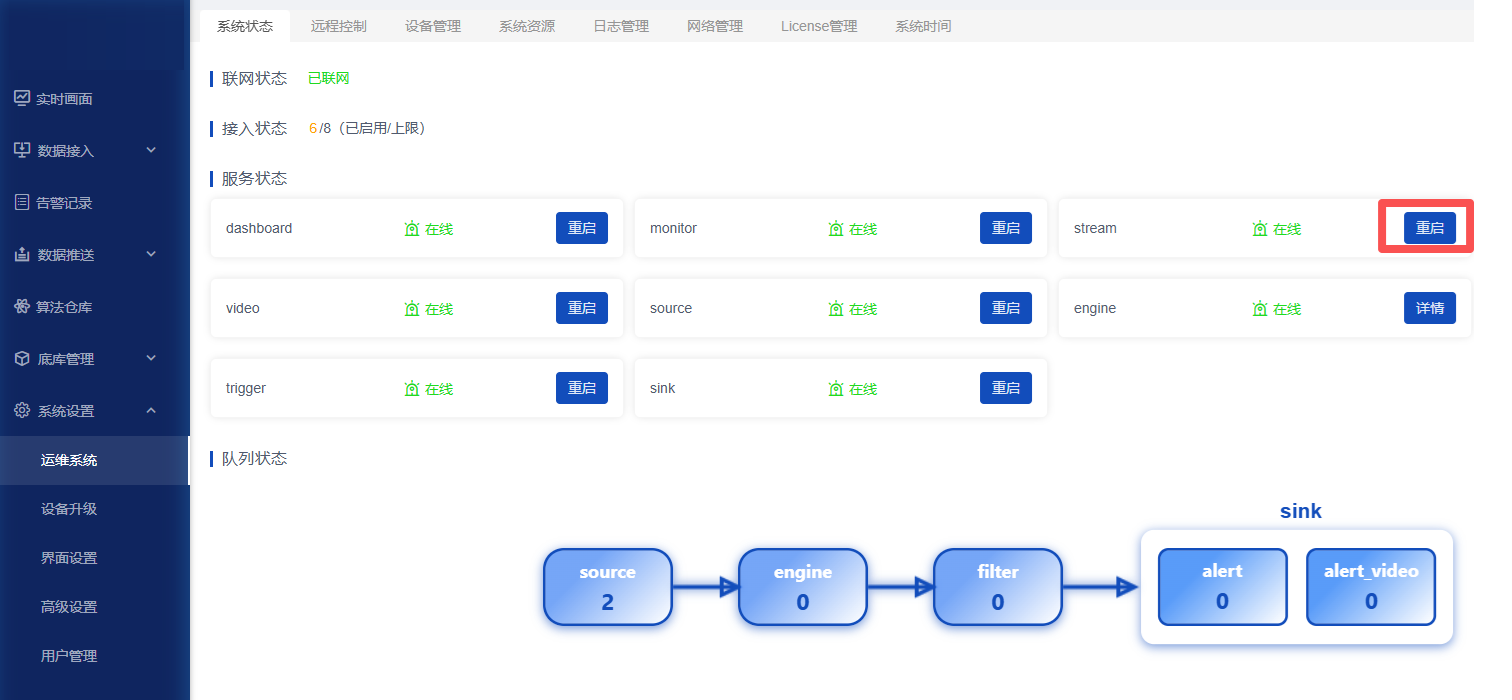The height and width of the screenshot is (700, 1512).
Task: Expand the 数据推送 chevron arrow
Action: (x=151, y=254)
